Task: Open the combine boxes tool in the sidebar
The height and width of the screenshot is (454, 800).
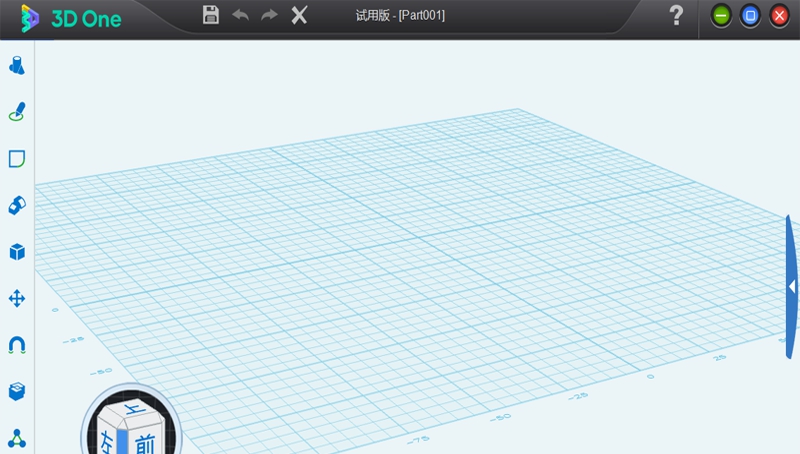Action: point(17,391)
